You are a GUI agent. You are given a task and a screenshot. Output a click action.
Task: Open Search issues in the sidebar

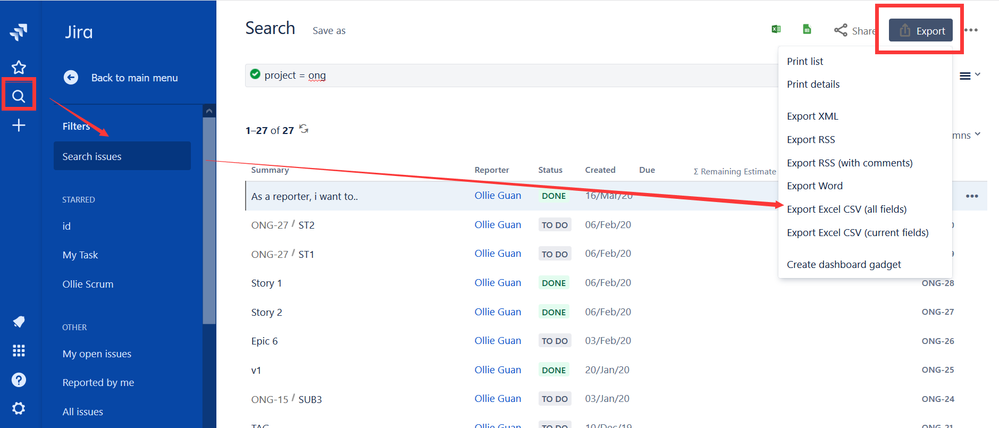(x=122, y=156)
